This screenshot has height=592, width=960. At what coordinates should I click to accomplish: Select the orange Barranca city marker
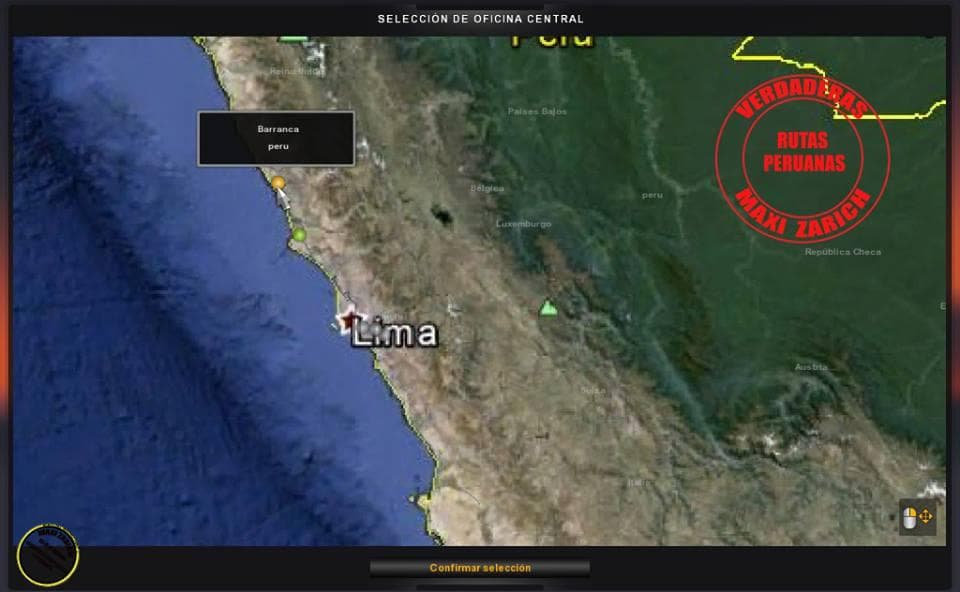[x=279, y=182]
